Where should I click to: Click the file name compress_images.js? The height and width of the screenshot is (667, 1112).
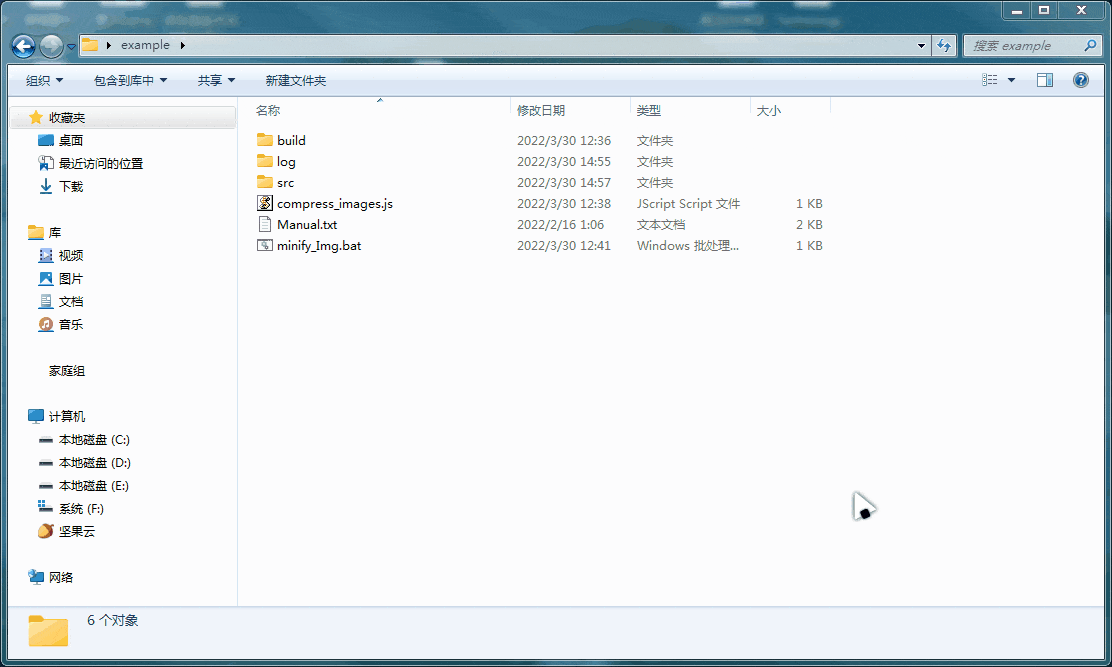click(335, 203)
